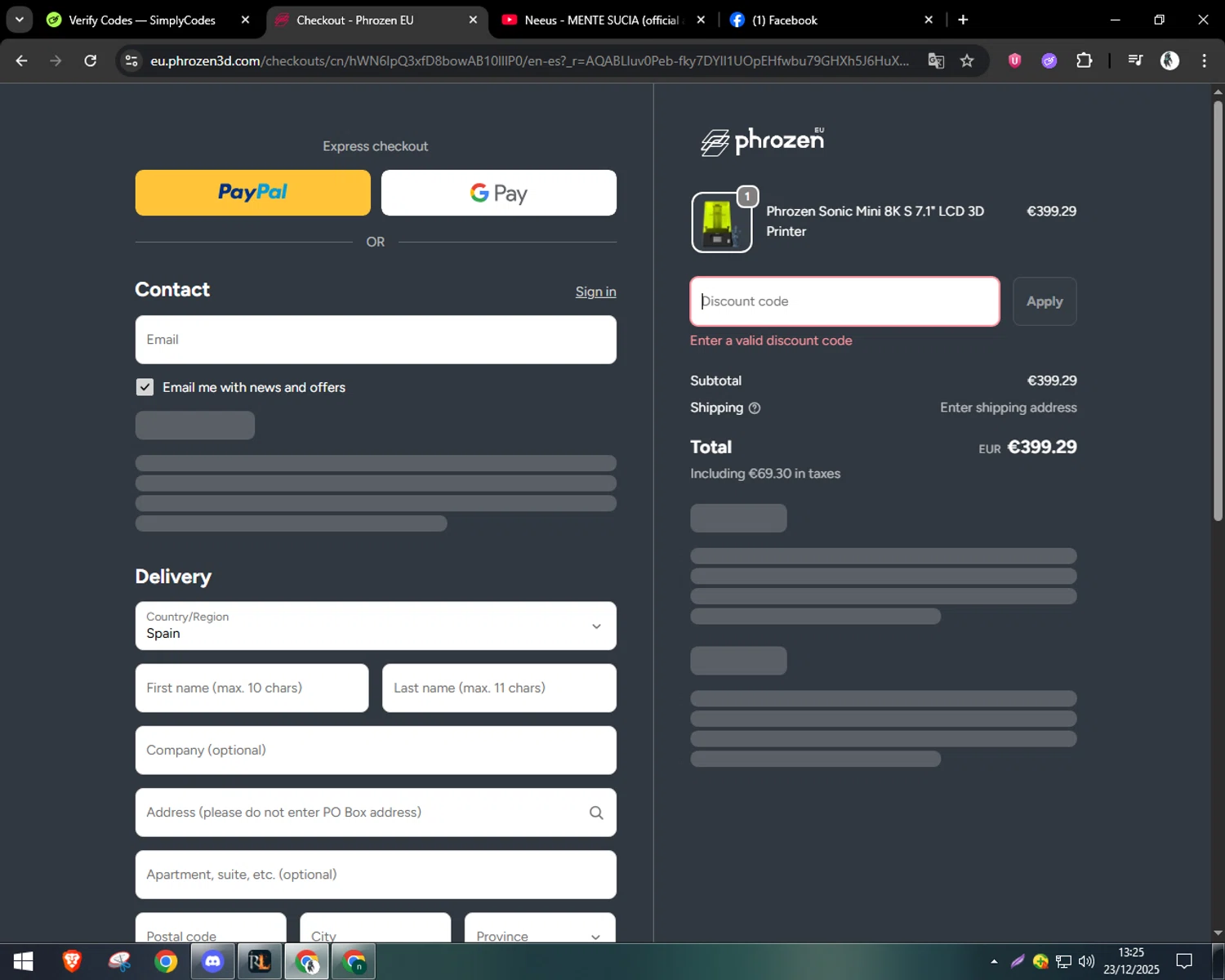Image resolution: width=1225 pixels, height=980 pixels.
Task: Open the browser profile avatar
Action: click(x=1169, y=60)
